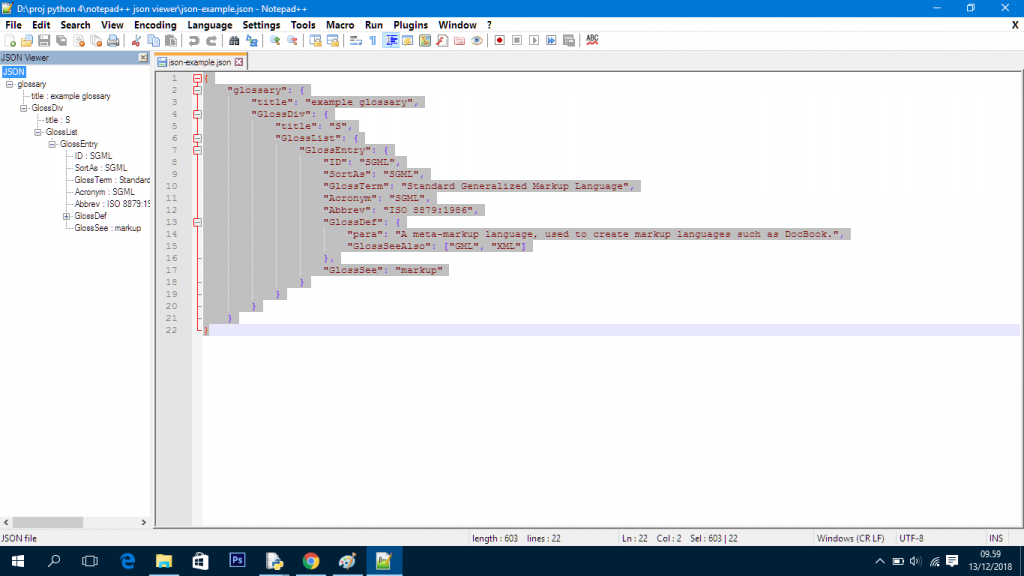Open the Encoding menu
The width and height of the screenshot is (1024, 576).
155,24
